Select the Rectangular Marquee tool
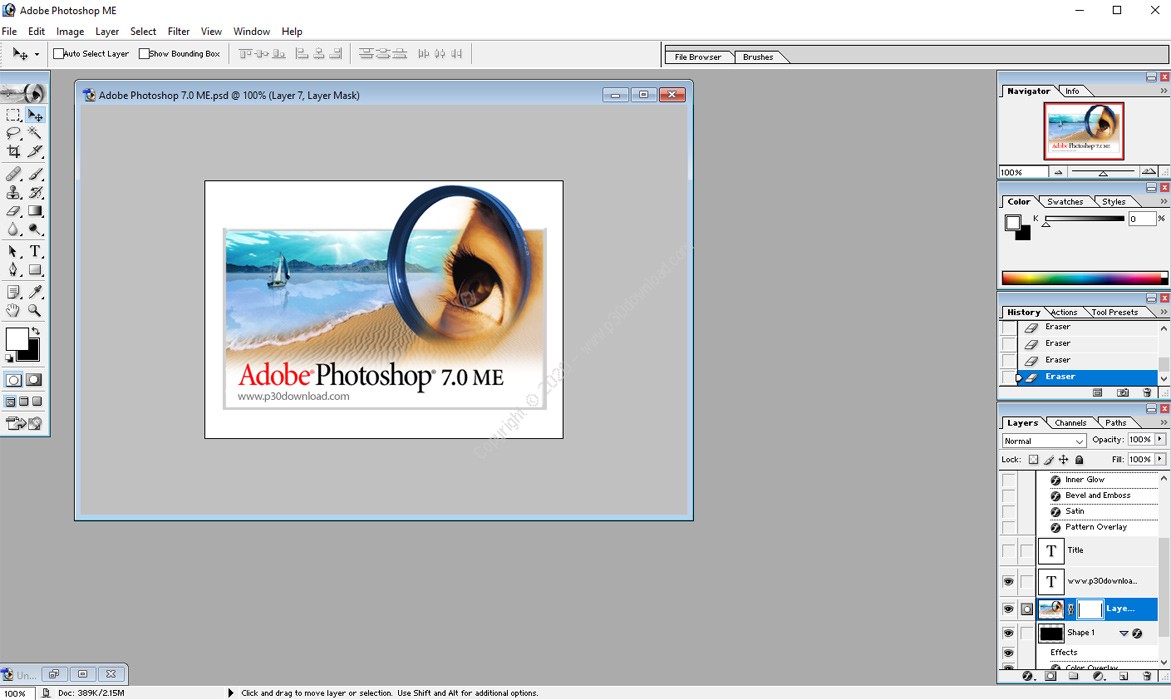 click(13, 115)
